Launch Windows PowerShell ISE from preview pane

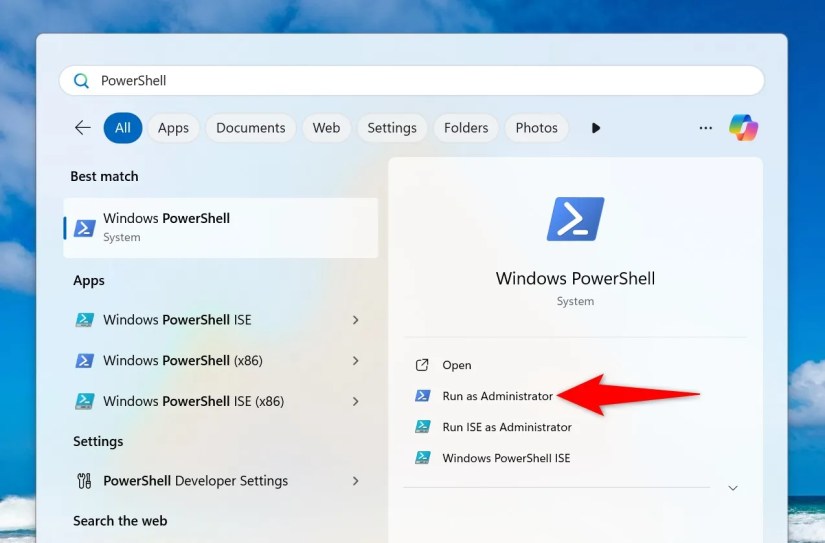pyautogui.click(x=506, y=458)
